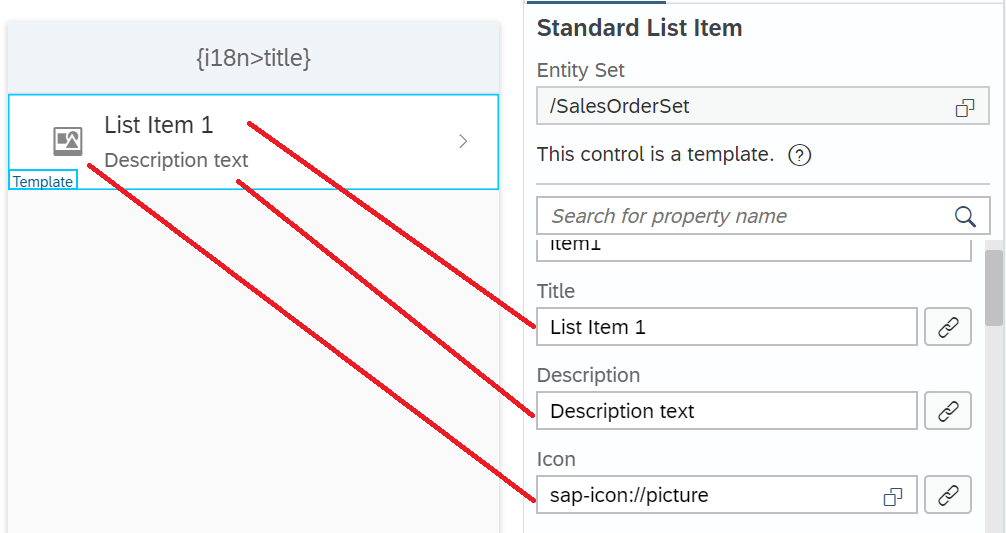Click the template help question mark icon
The width and height of the screenshot is (1006, 533).
point(799,155)
